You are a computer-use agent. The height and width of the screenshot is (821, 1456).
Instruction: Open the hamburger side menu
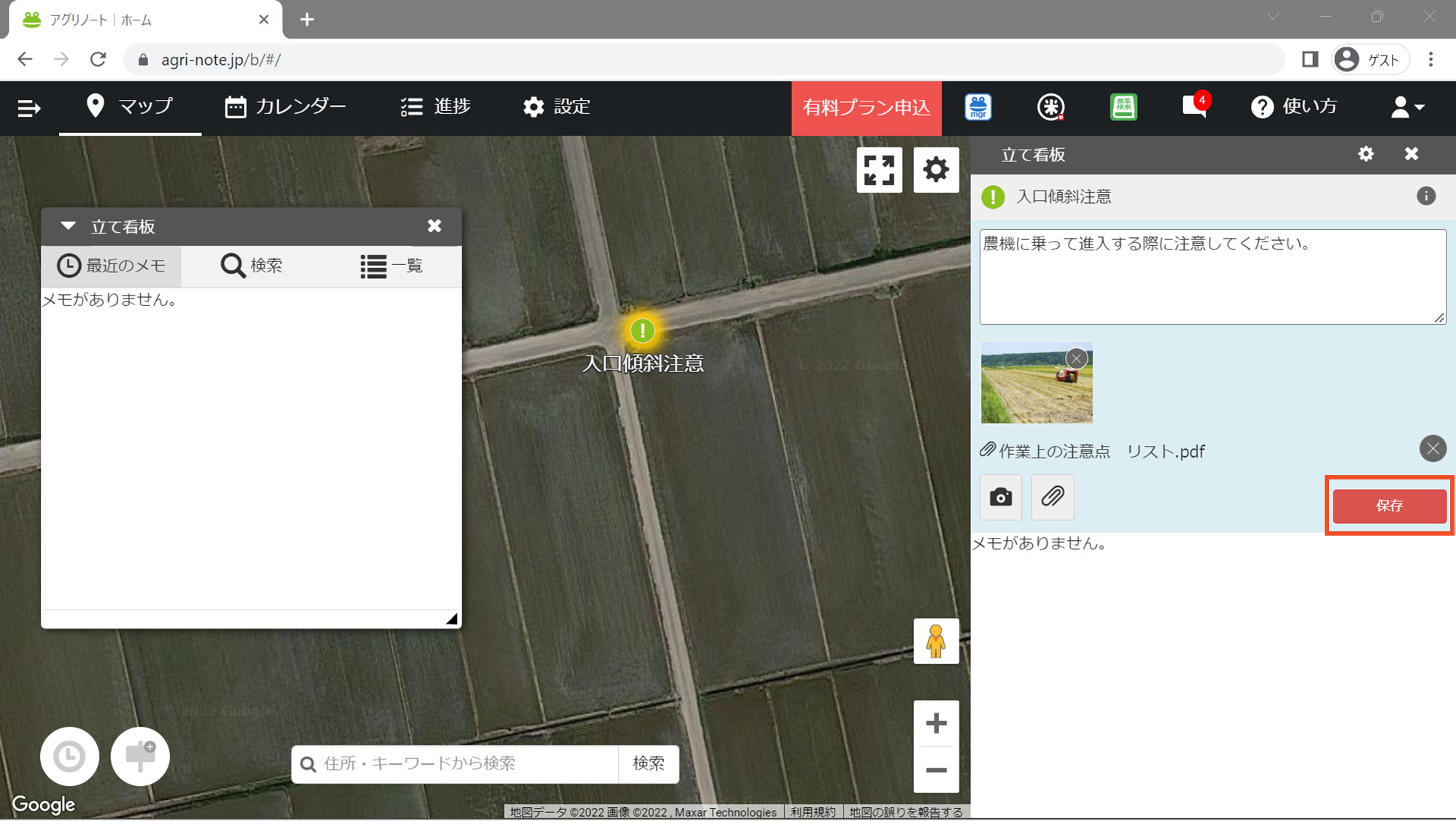[x=29, y=108]
